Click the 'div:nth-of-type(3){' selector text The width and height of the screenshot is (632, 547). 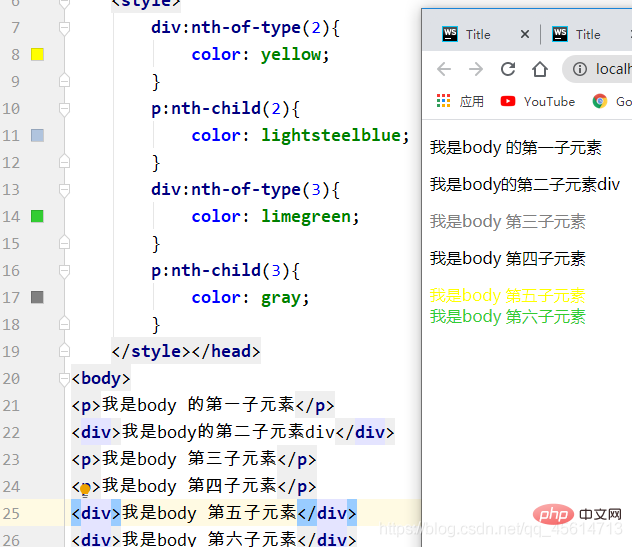pos(245,190)
